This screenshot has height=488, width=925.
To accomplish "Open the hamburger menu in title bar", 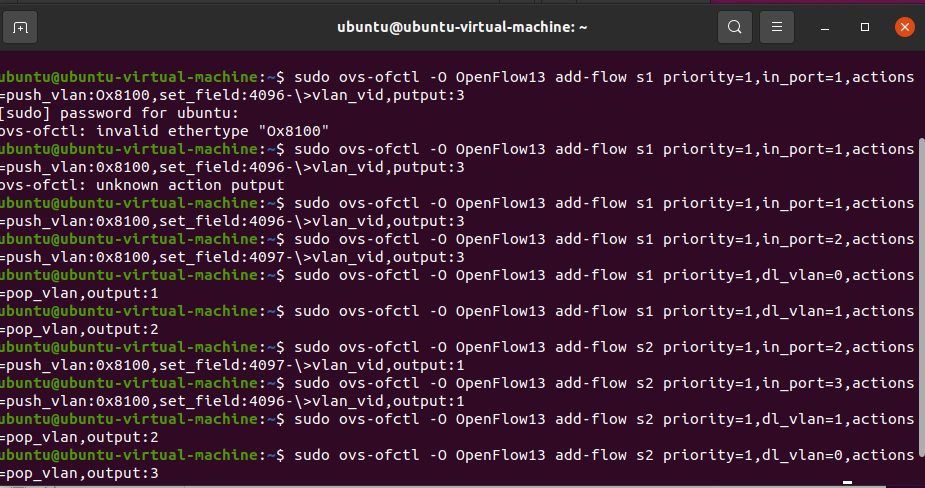I will coord(777,27).
